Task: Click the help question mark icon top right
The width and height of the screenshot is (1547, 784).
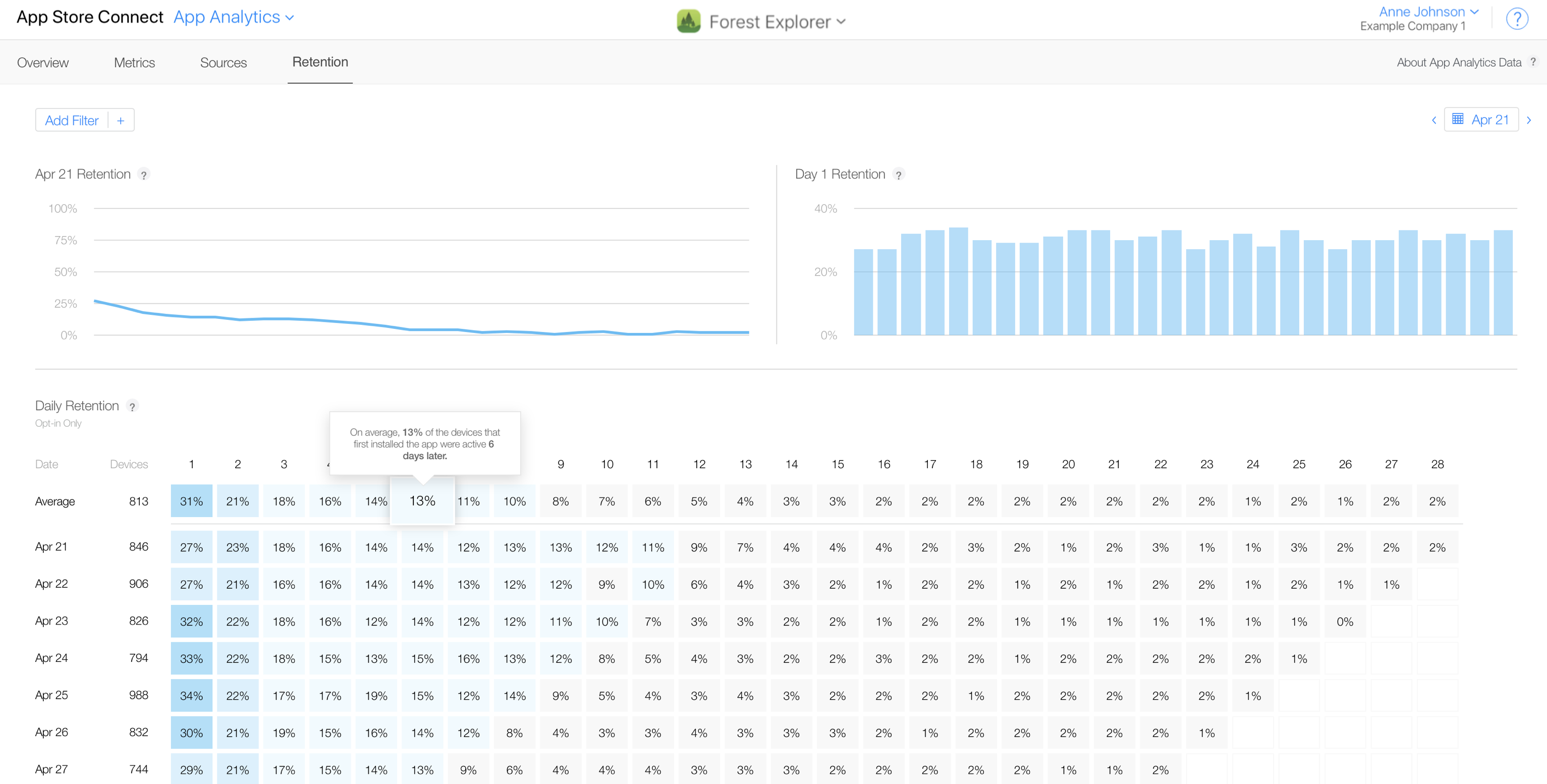Action: pos(1517,19)
